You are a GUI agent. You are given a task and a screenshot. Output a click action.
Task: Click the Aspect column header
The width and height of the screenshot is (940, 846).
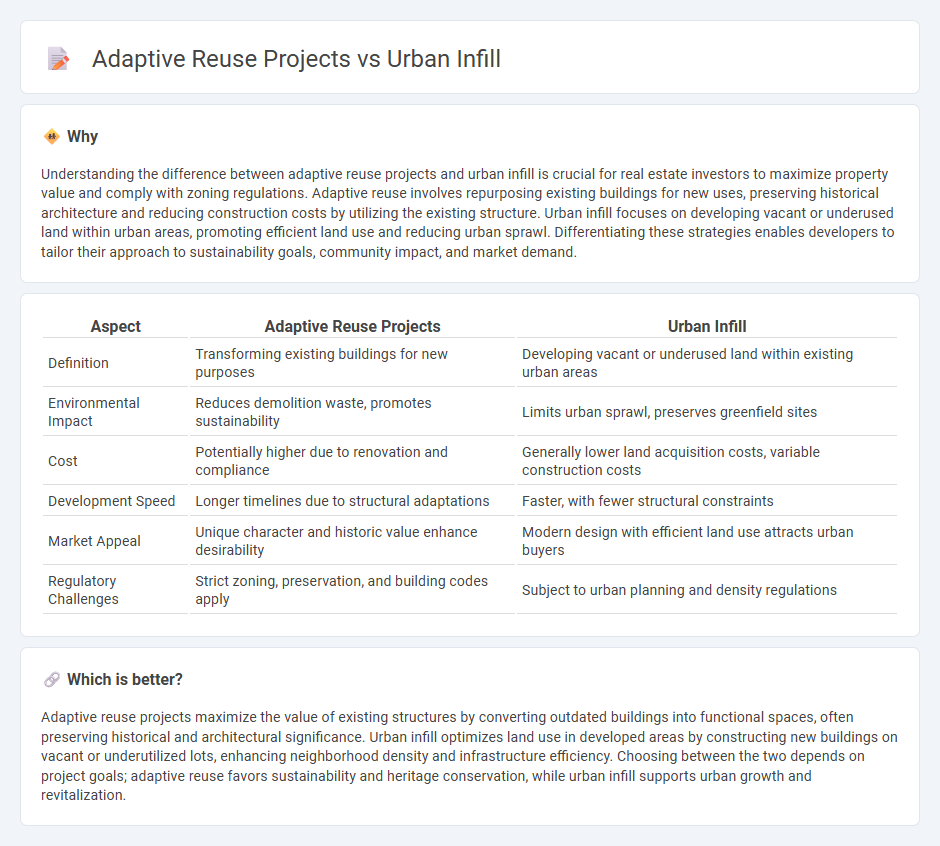(x=116, y=326)
